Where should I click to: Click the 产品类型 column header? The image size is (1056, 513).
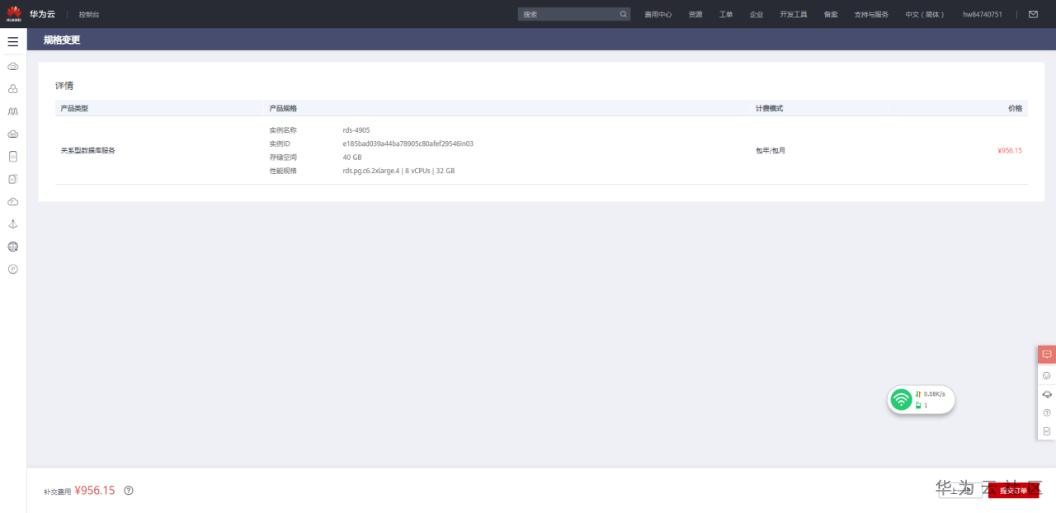point(74,108)
